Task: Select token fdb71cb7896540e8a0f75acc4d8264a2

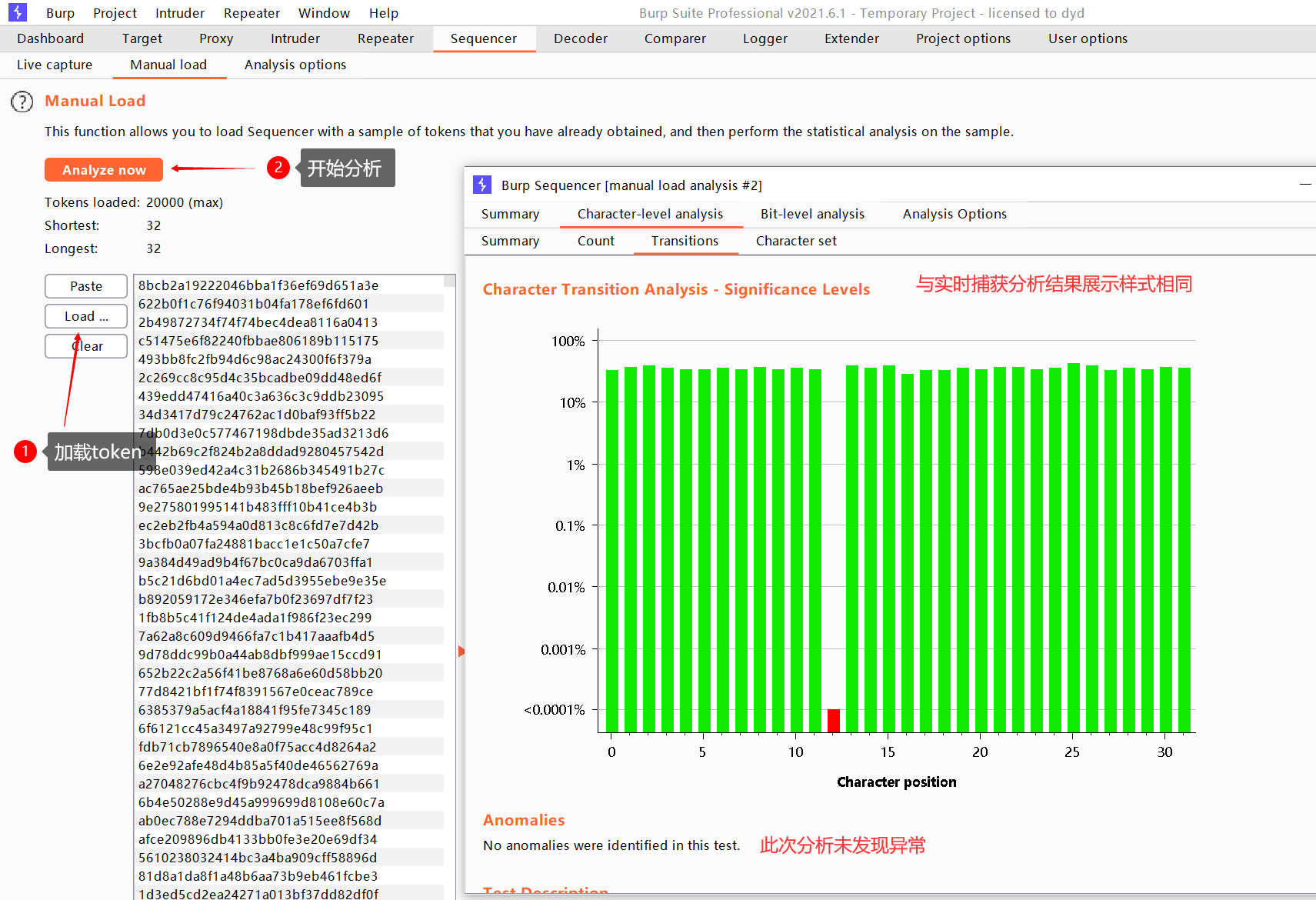Action: [x=289, y=747]
